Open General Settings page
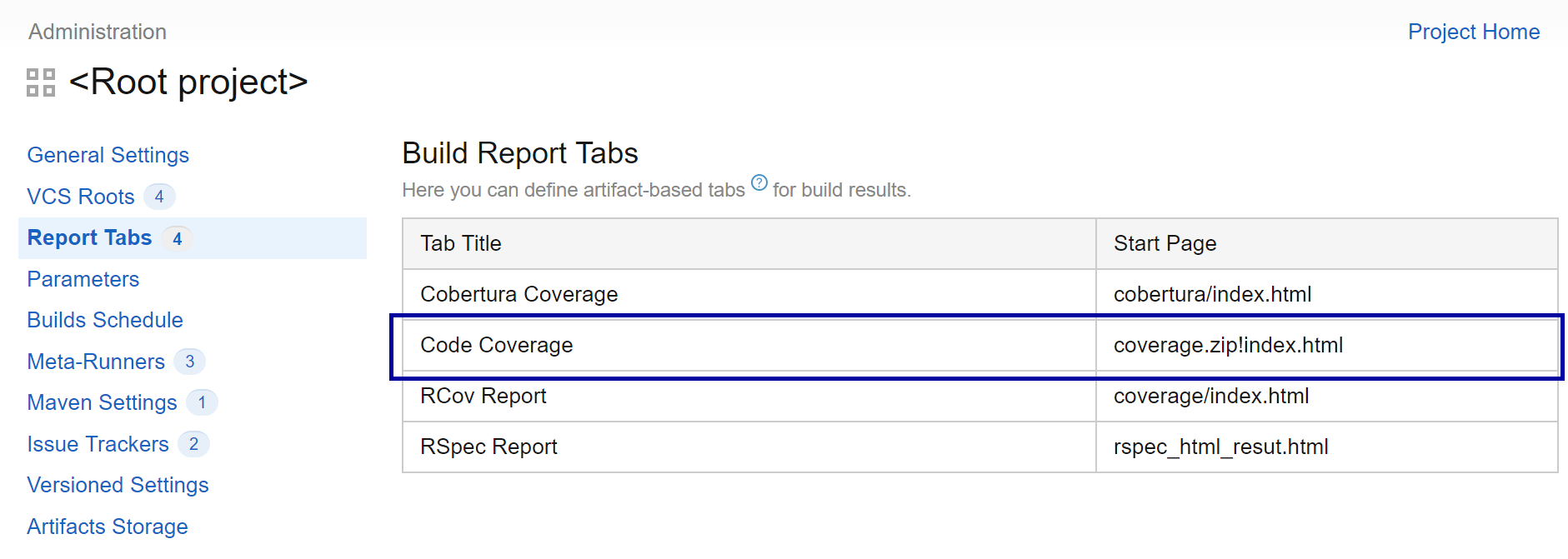Viewport: 1568px width, 559px height. tap(108, 155)
